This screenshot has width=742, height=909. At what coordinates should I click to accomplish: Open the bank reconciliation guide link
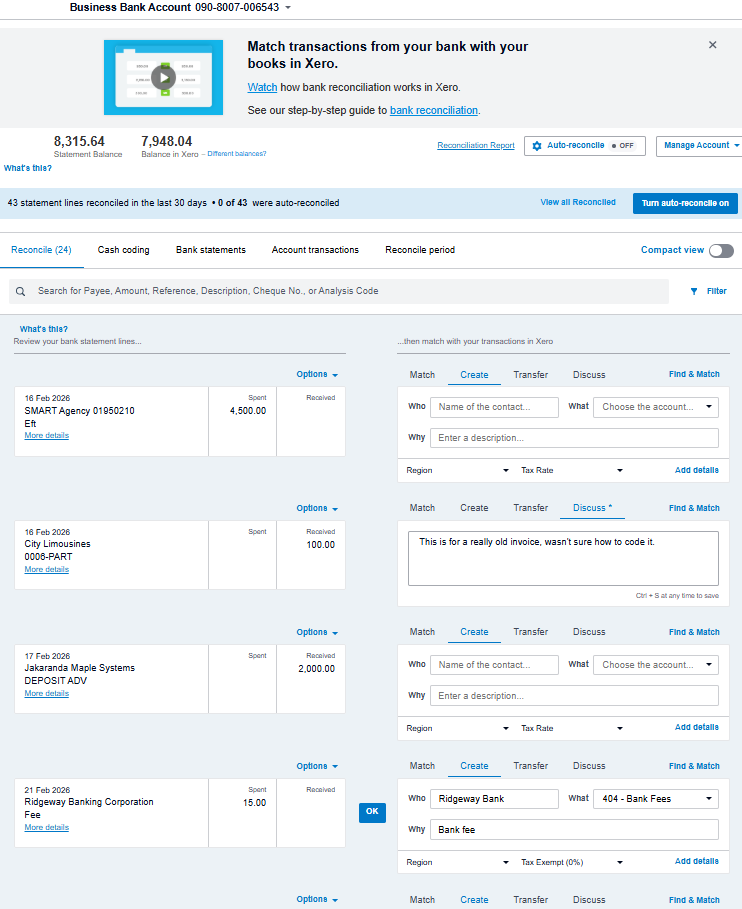[434, 110]
